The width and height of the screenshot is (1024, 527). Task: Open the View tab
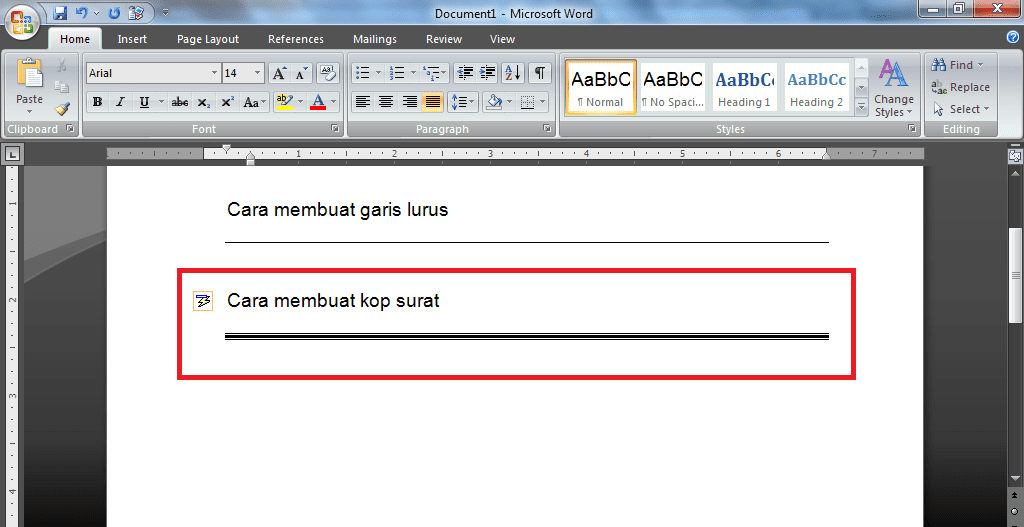(x=502, y=39)
